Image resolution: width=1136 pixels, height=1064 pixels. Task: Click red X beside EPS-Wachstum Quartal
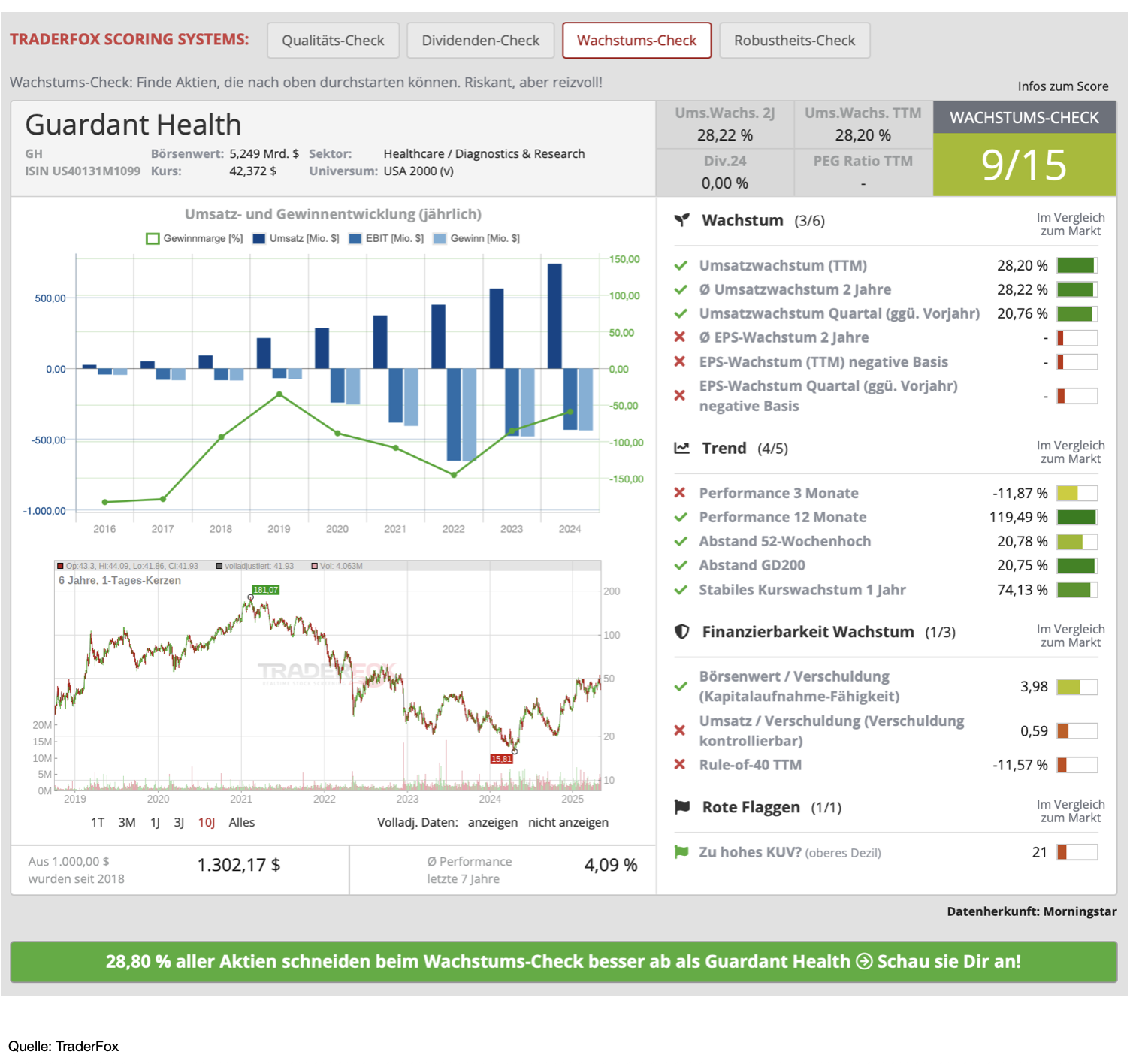[x=680, y=395]
